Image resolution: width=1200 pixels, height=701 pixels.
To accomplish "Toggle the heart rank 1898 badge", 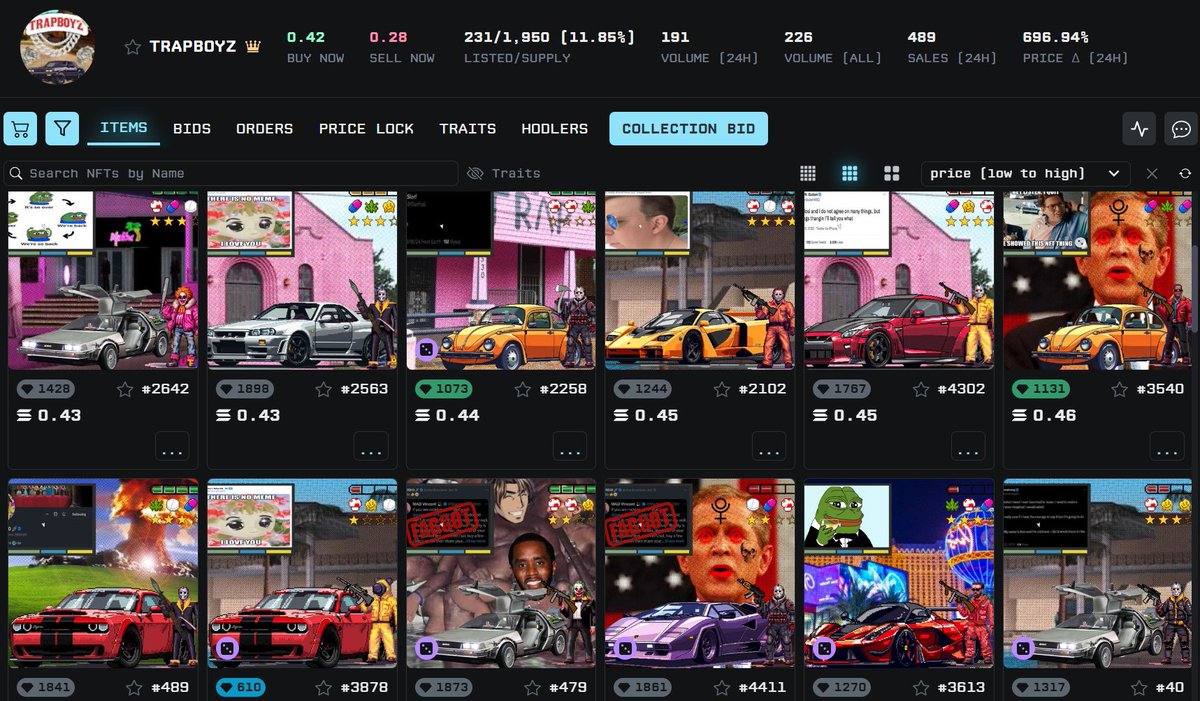I will click(x=245, y=389).
